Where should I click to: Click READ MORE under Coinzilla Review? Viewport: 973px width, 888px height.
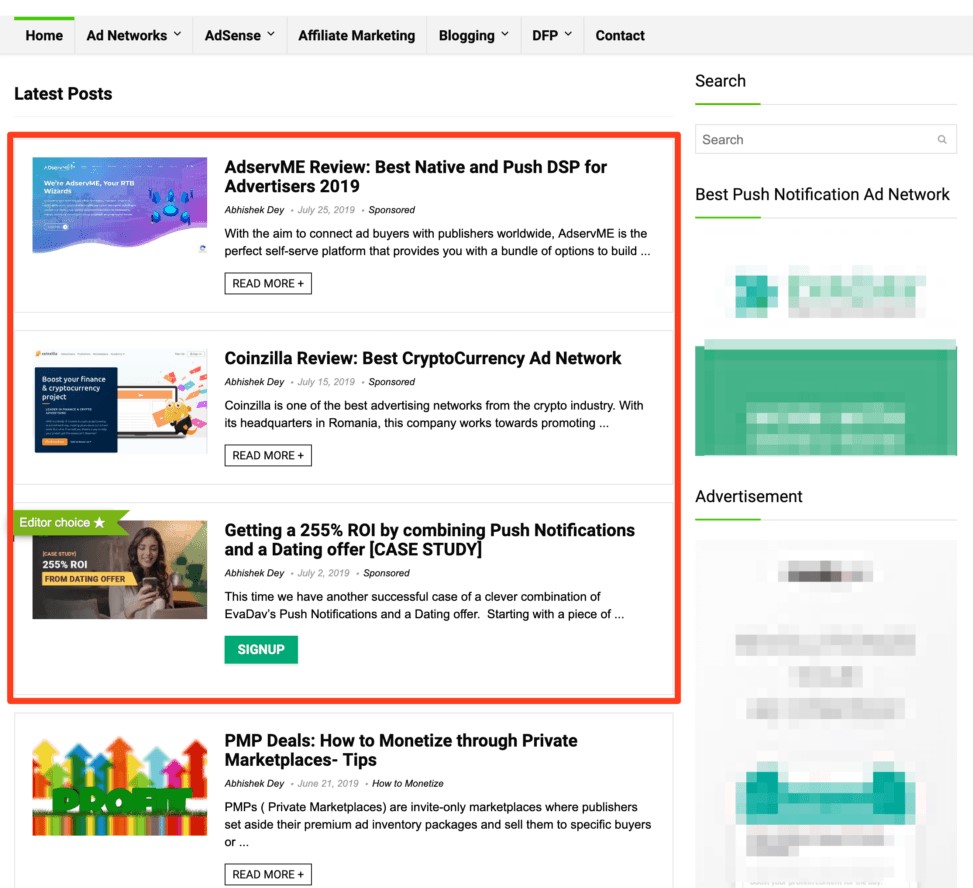point(268,455)
